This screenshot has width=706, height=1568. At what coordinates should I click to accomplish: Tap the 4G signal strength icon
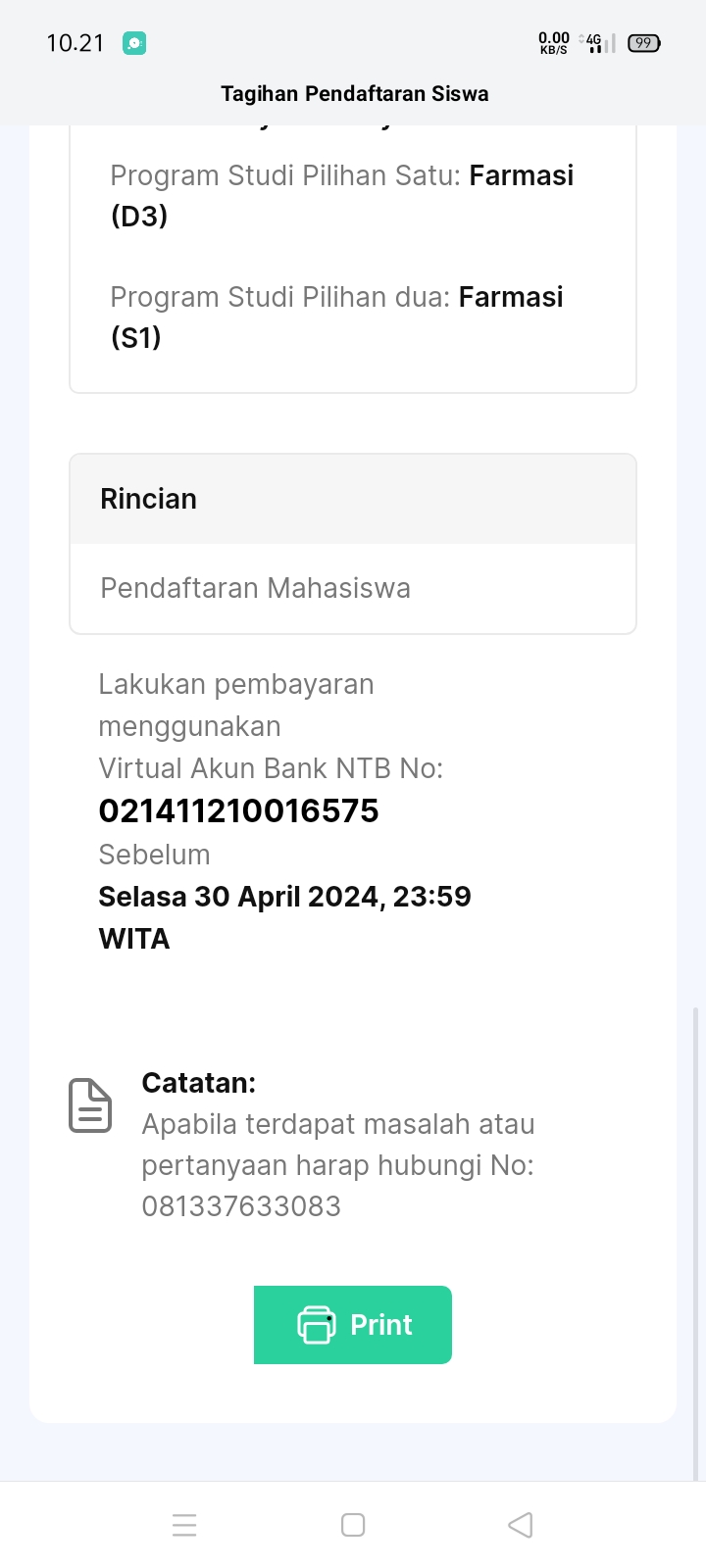pyautogui.click(x=597, y=43)
